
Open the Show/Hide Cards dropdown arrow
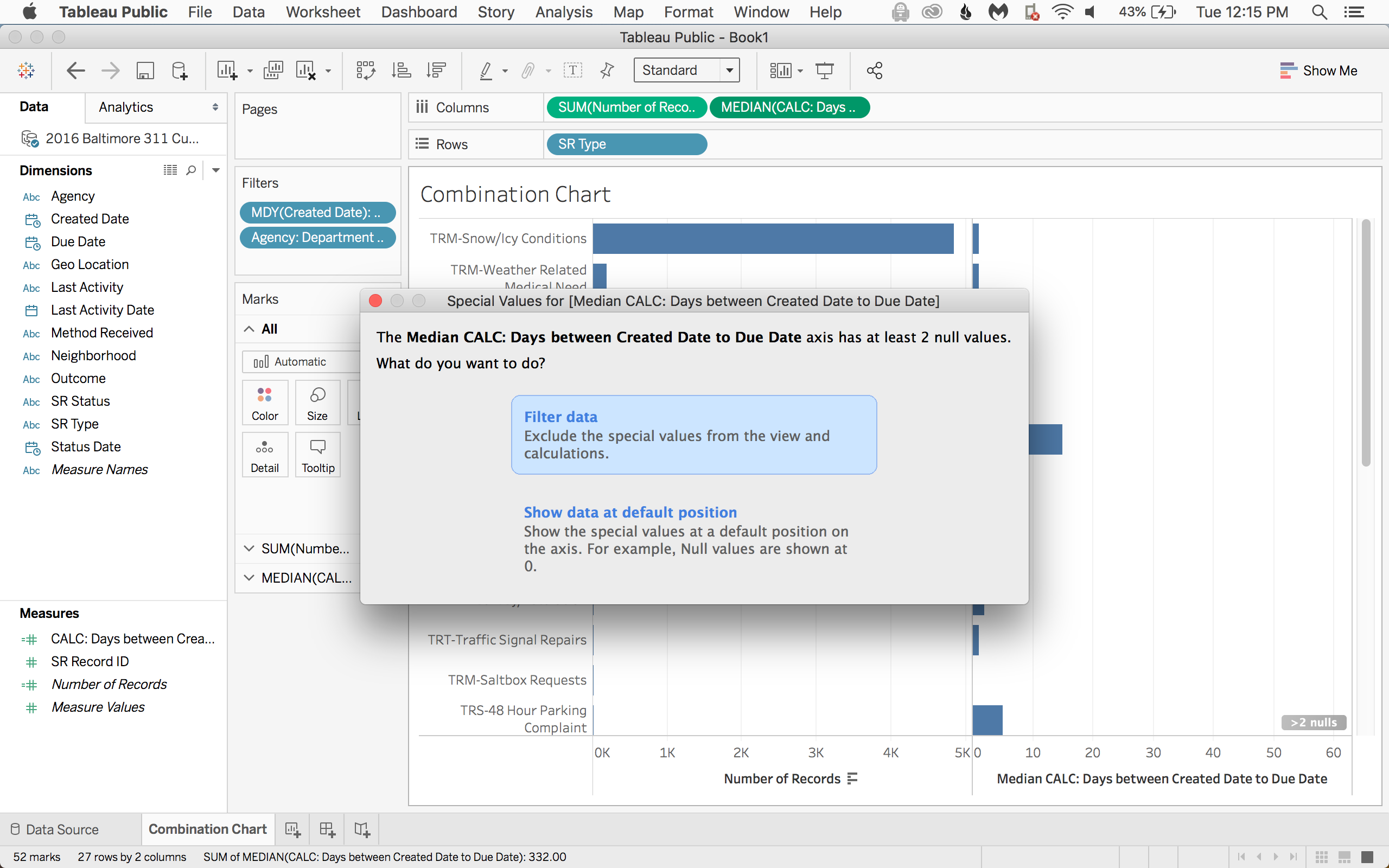[x=800, y=71]
